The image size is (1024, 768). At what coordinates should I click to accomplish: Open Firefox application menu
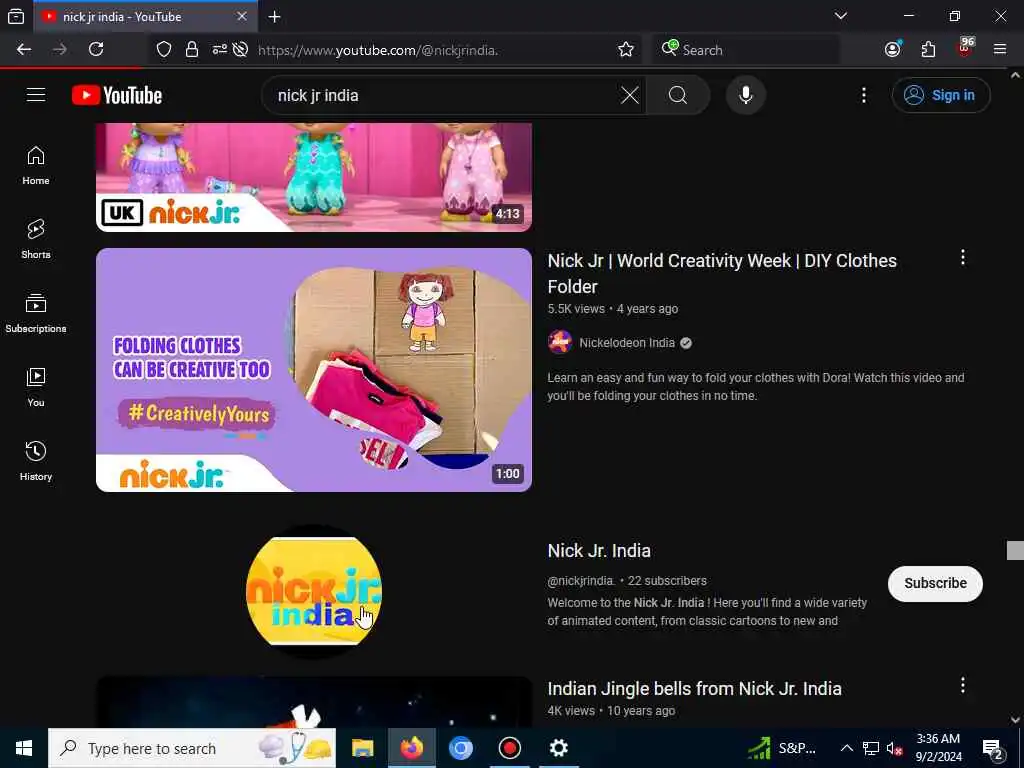pos(1000,50)
